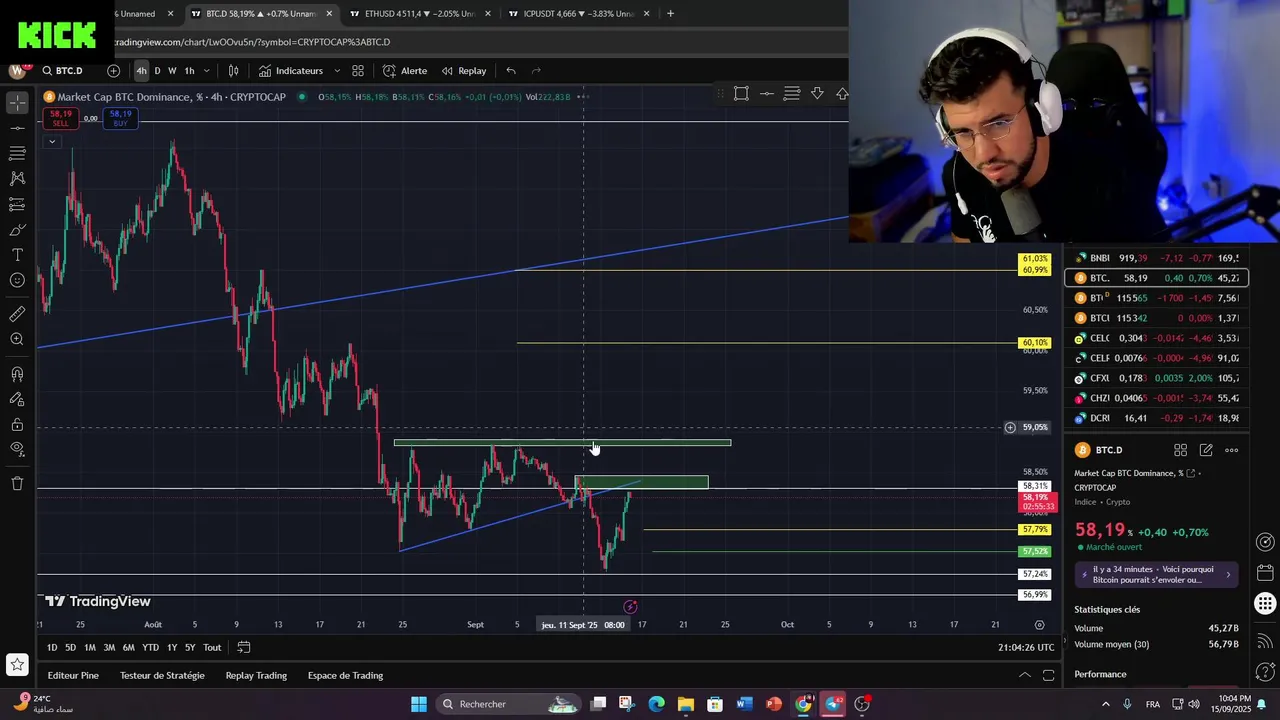1280x720 pixels.
Task: Open the candlestick chart type selector
Action: [x=233, y=71]
